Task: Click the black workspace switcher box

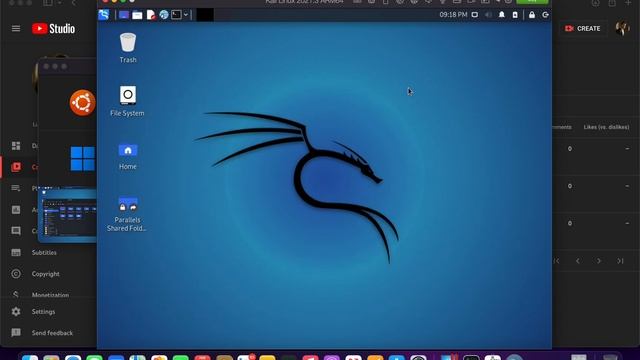Action: 205,15
